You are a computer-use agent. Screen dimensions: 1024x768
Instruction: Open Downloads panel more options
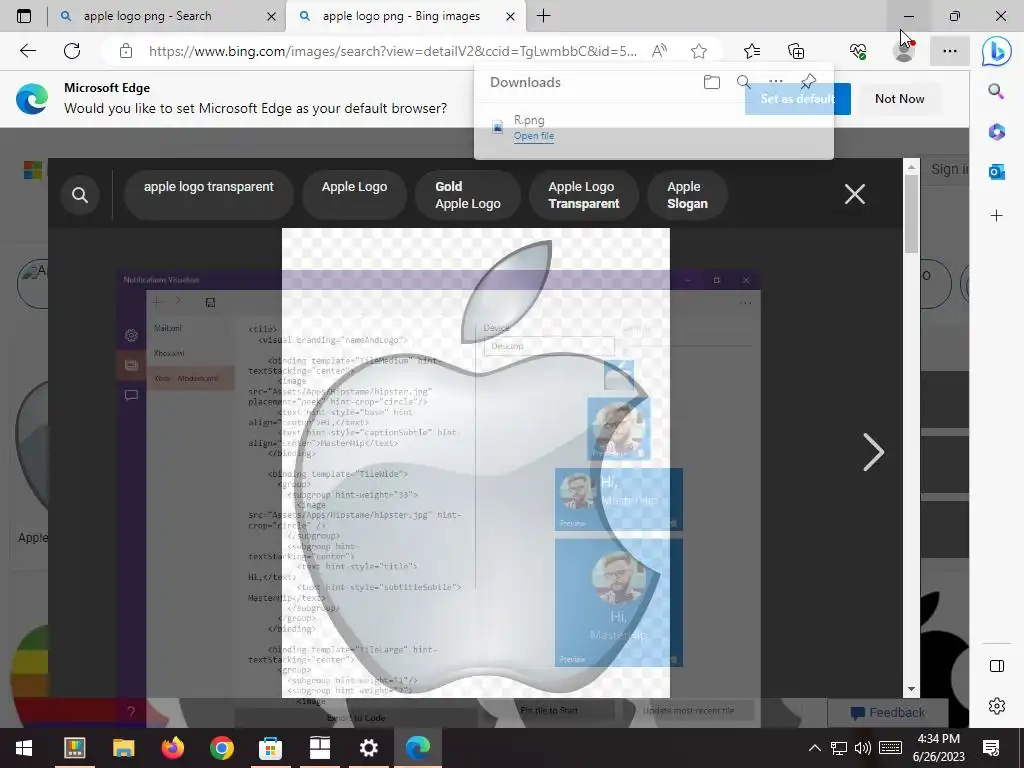coord(775,82)
